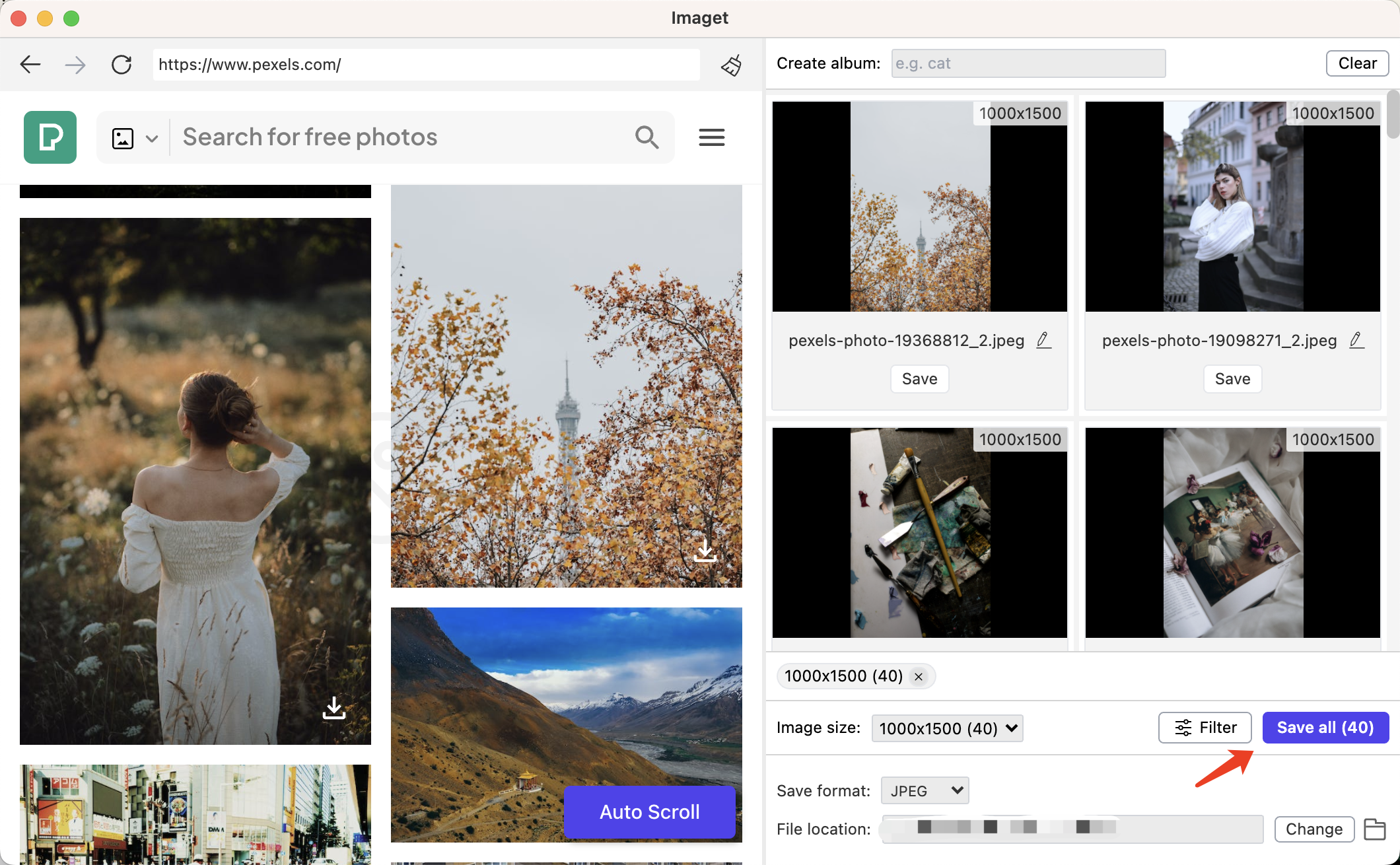Open the Filter options

pos(1205,728)
